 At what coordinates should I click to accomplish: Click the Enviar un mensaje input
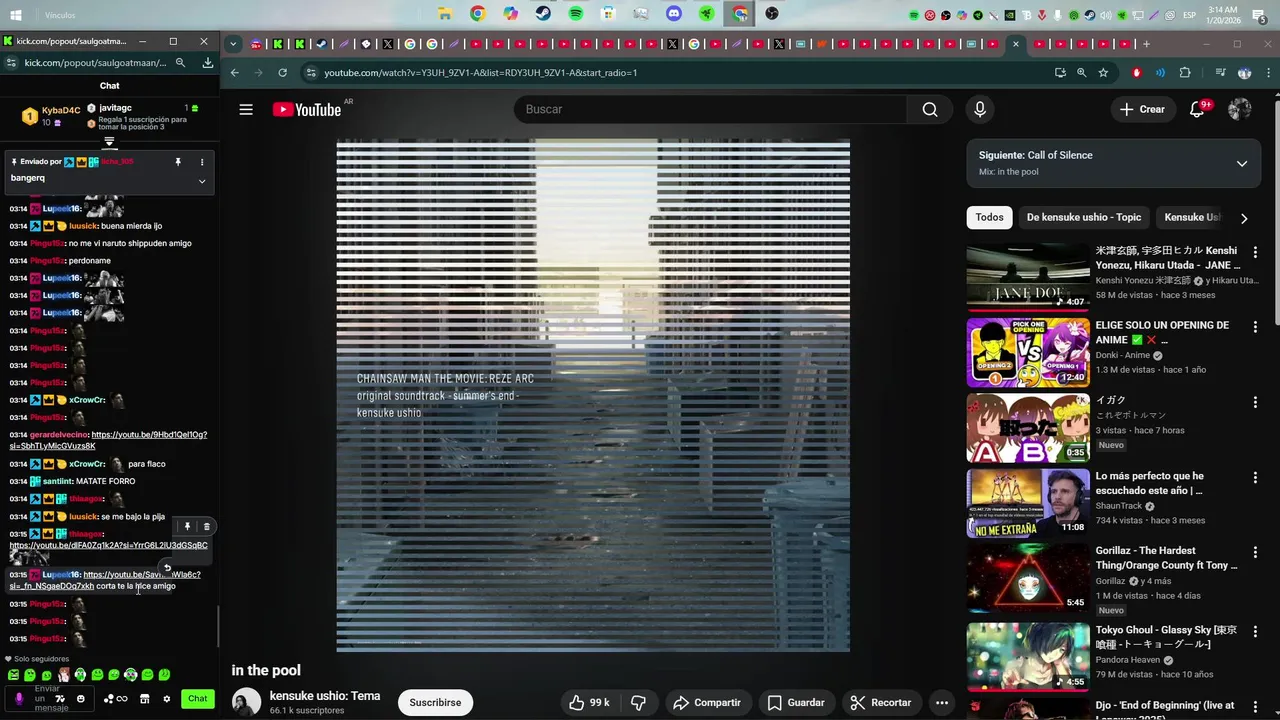[47, 698]
